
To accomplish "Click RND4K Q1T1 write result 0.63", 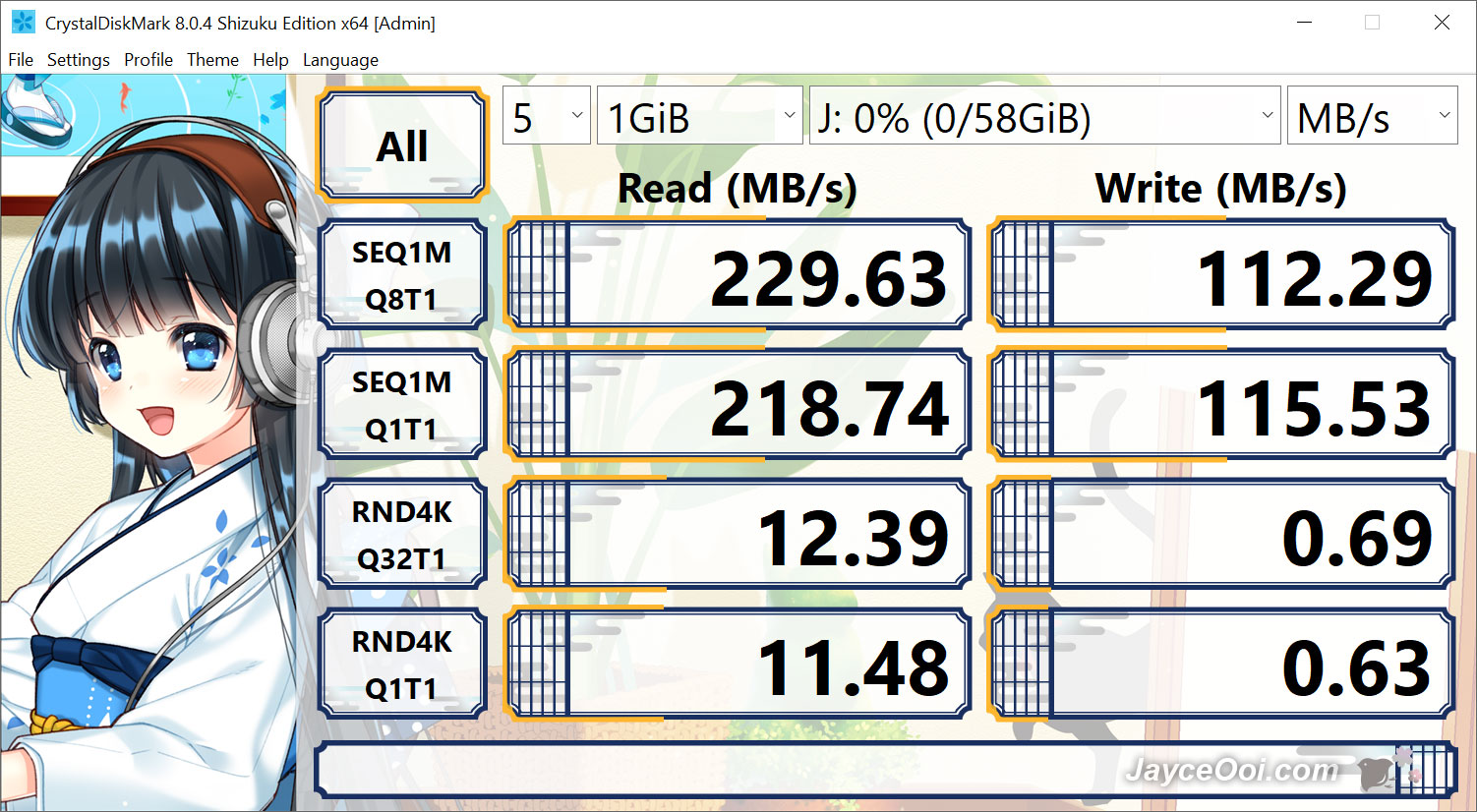I will 1221,665.
